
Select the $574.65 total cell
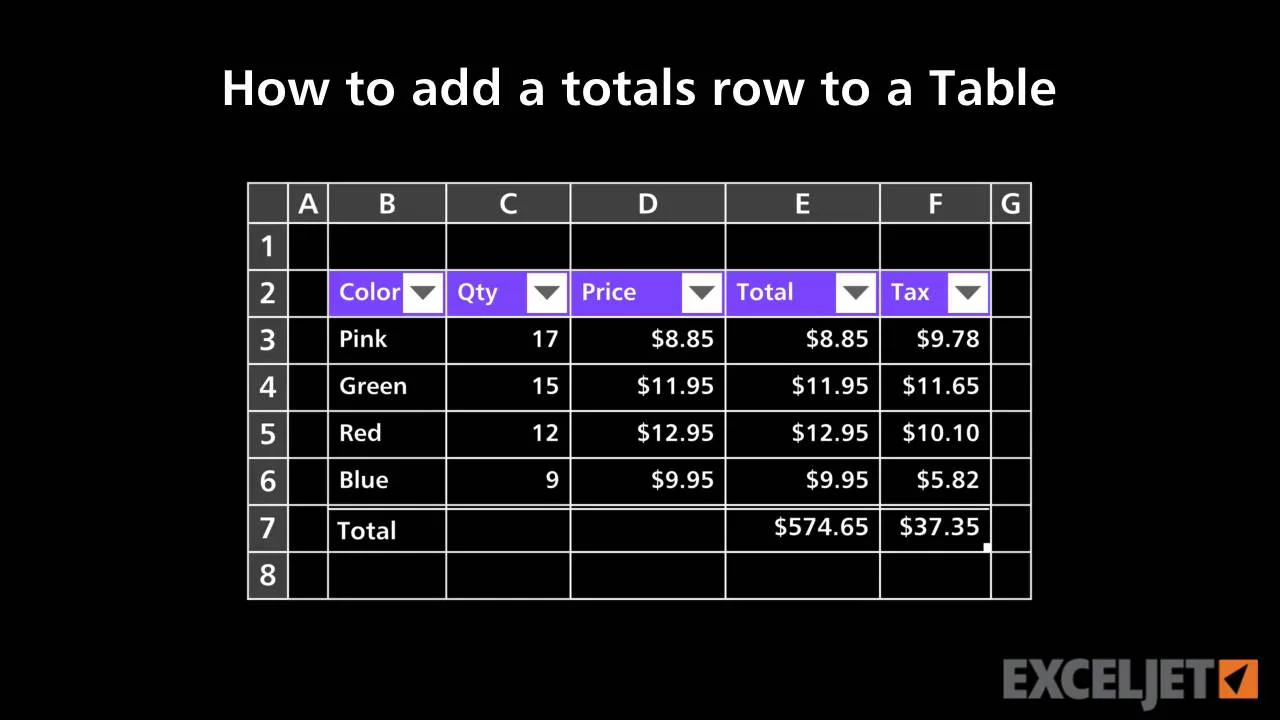803,528
